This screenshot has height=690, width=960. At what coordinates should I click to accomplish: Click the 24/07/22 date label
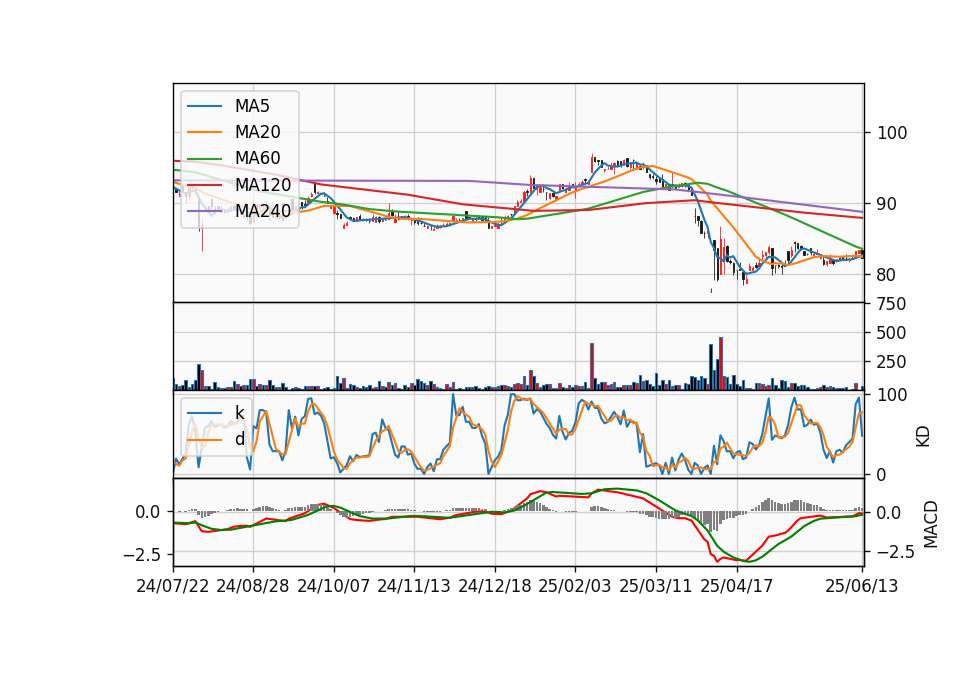tap(173, 586)
